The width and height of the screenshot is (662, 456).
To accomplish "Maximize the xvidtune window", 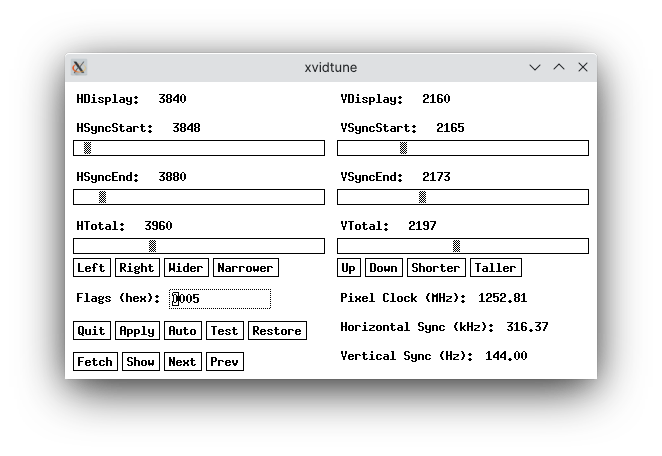I will 559,67.
